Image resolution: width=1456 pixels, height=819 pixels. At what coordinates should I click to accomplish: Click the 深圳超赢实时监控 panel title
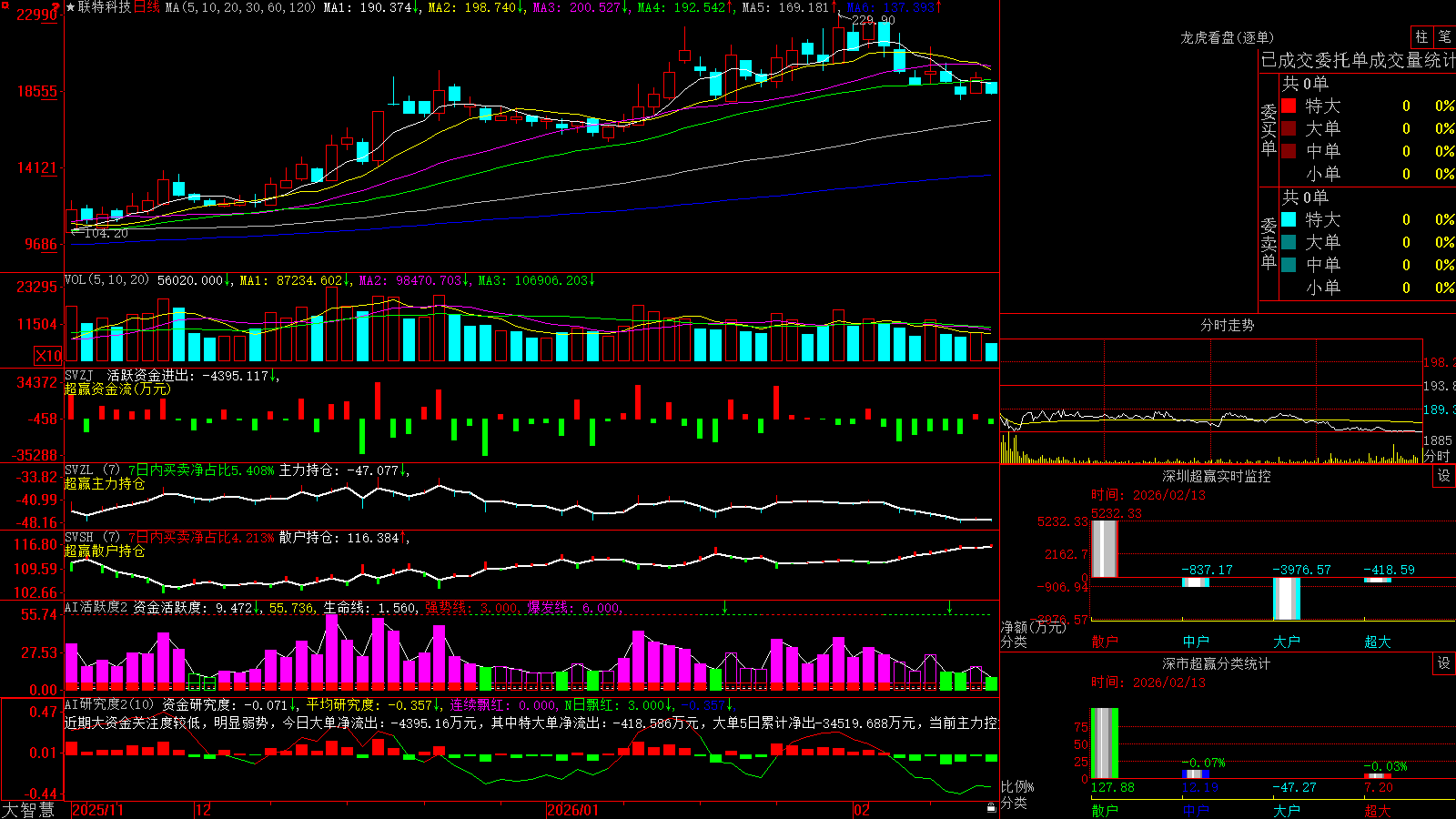(x=1217, y=476)
